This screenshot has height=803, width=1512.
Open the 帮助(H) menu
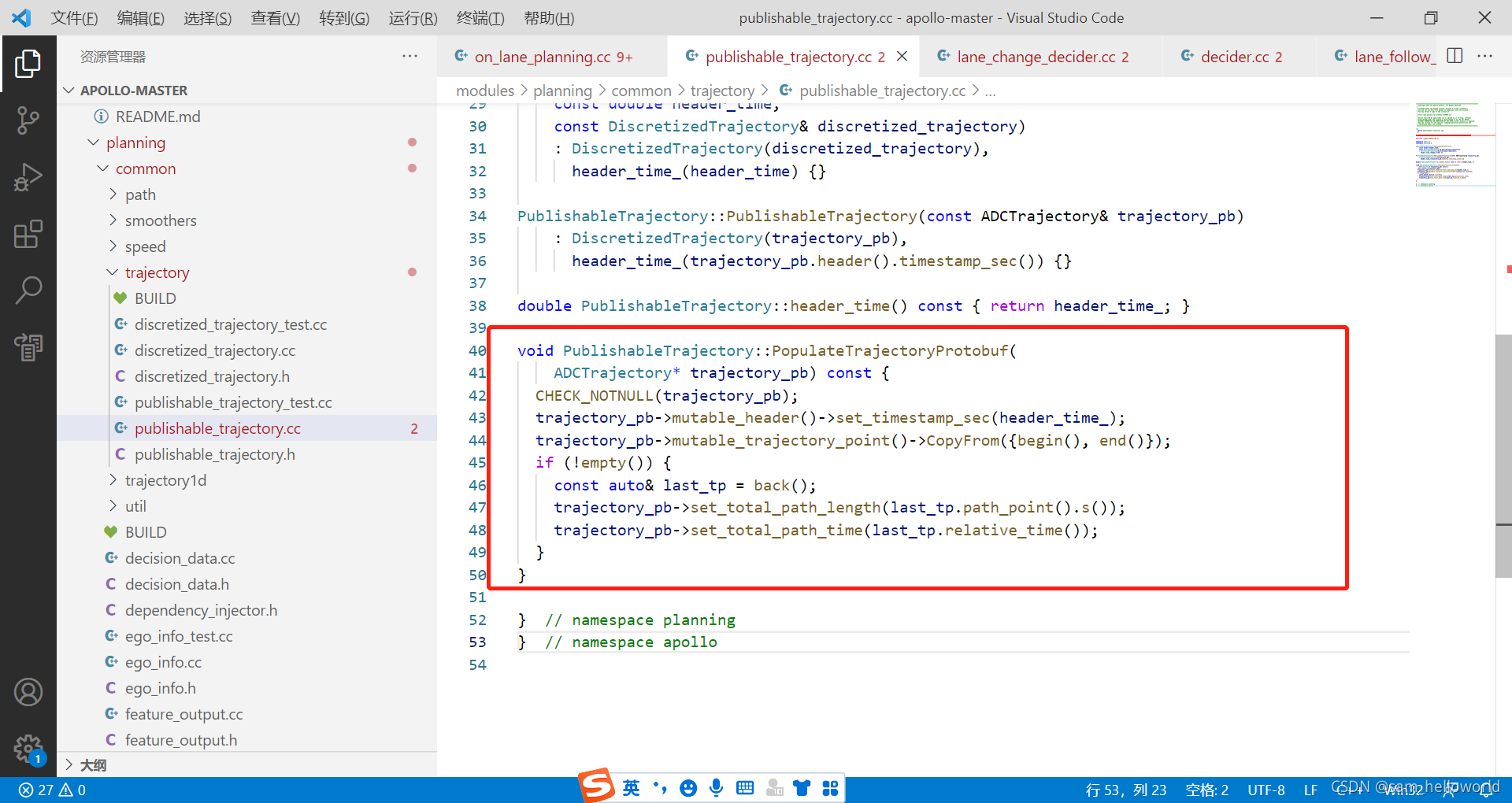549,17
